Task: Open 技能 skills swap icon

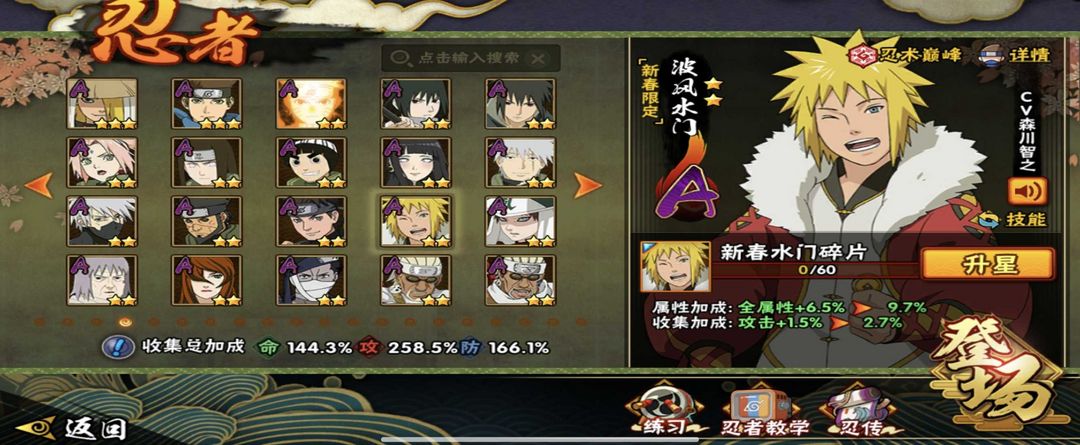Action: tap(989, 220)
